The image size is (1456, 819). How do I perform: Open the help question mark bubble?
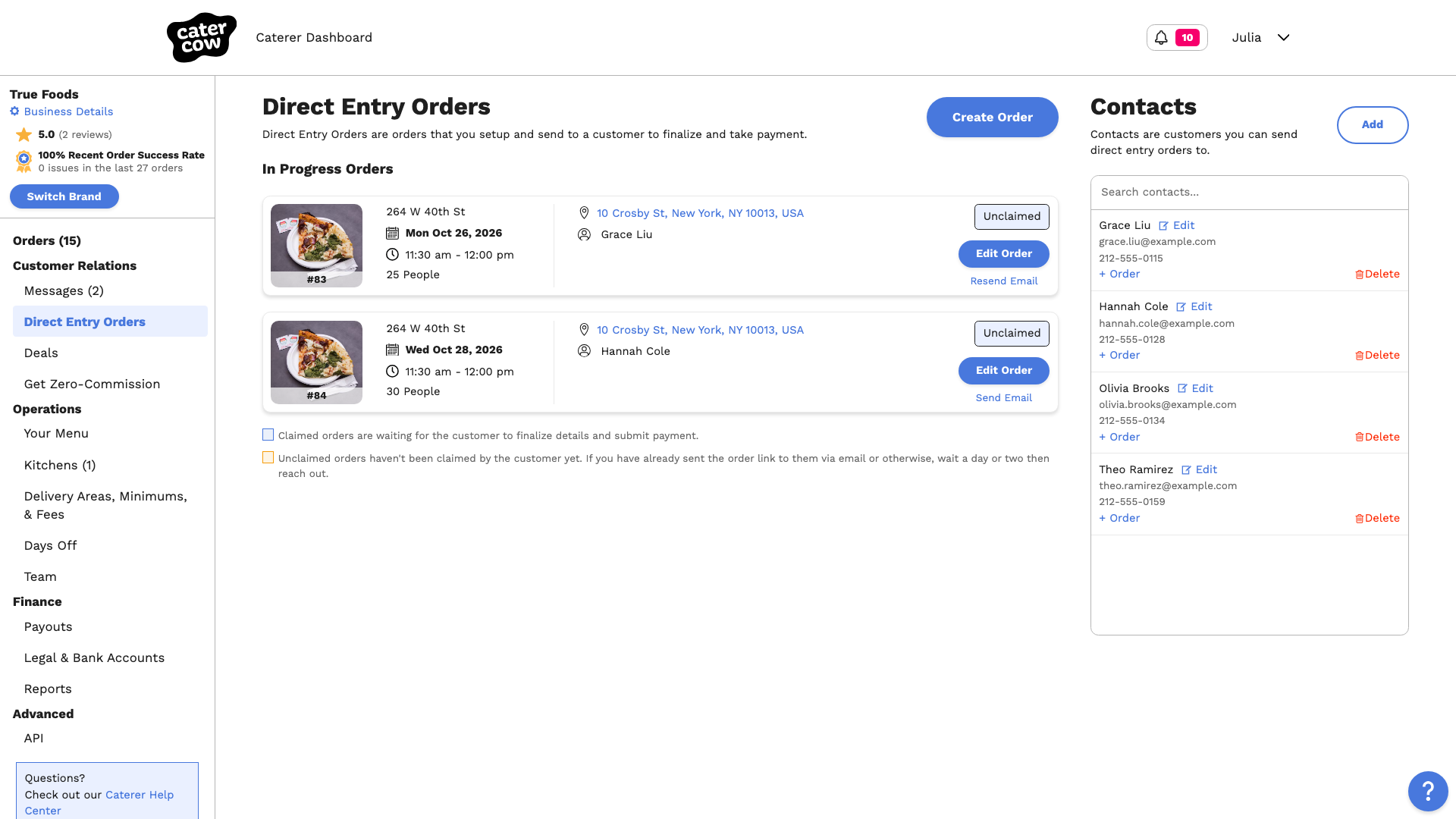tap(1428, 791)
